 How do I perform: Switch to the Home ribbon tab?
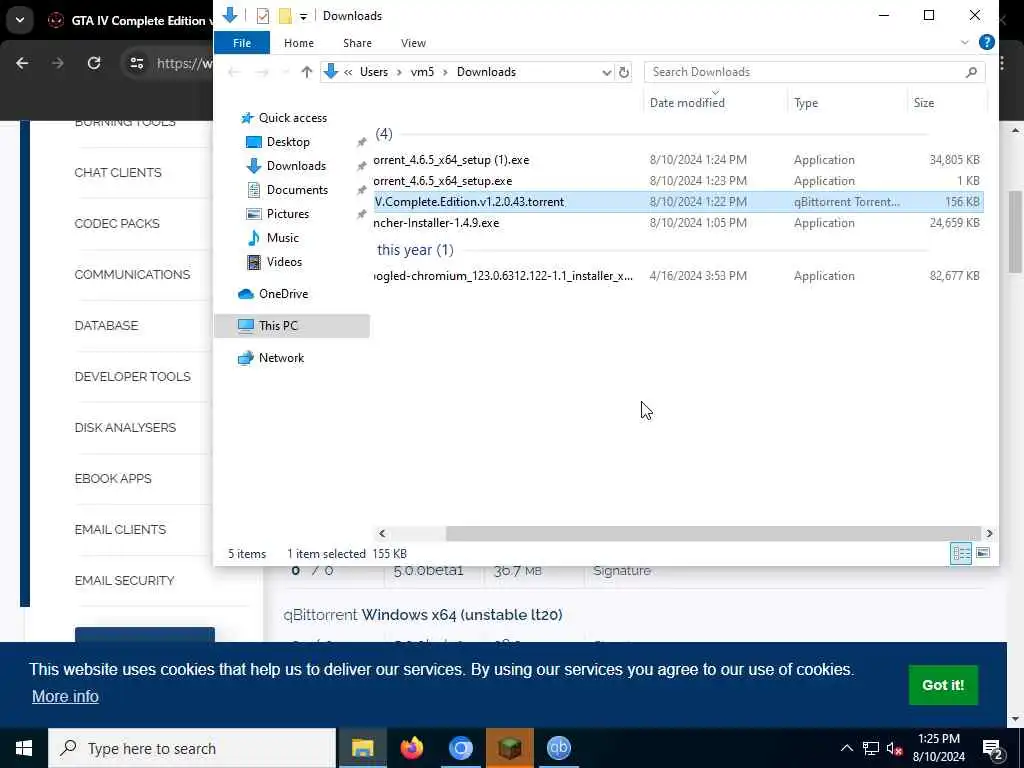(298, 43)
